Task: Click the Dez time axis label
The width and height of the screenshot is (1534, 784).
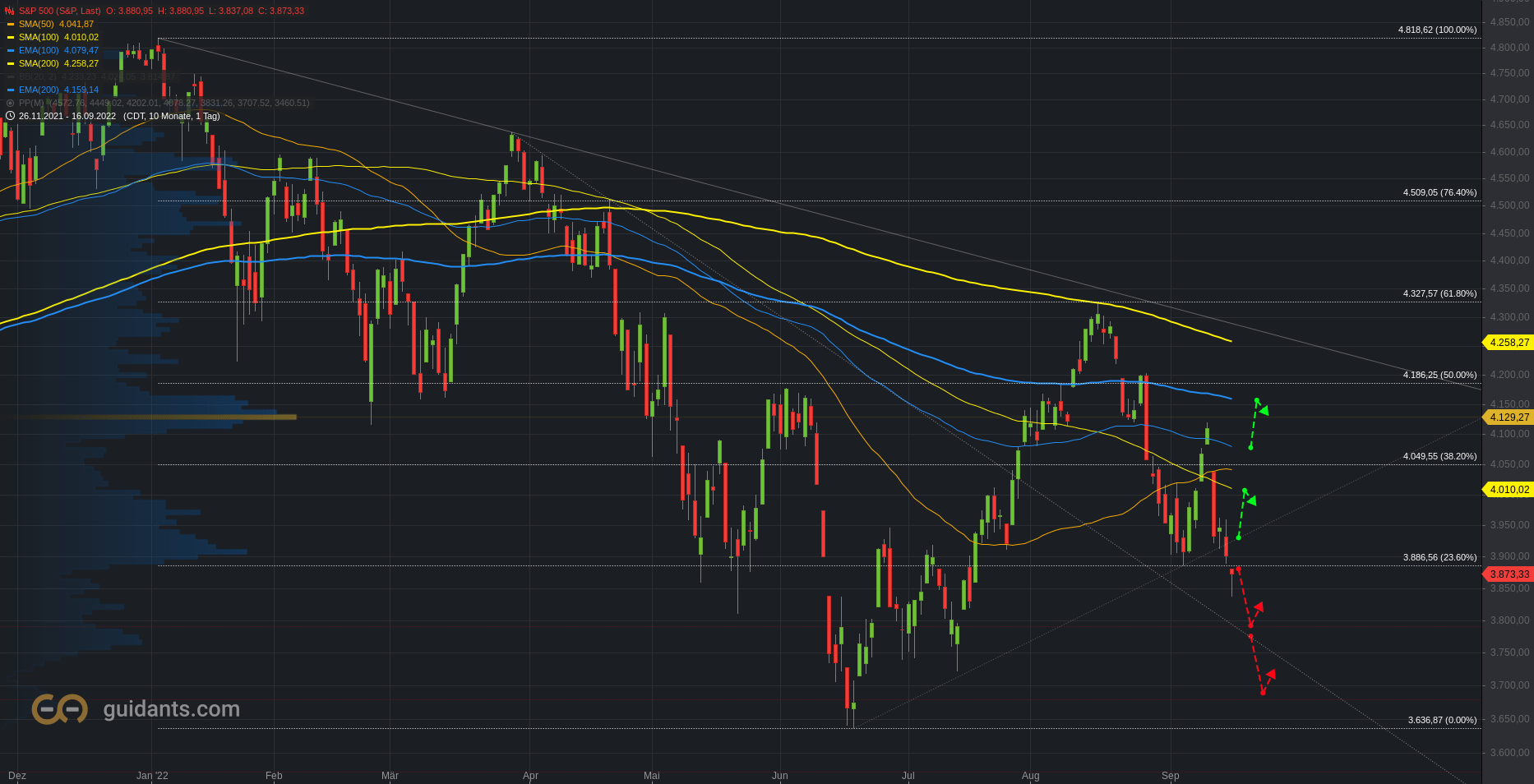Action: pyautogui.click(x=17, y=776)
